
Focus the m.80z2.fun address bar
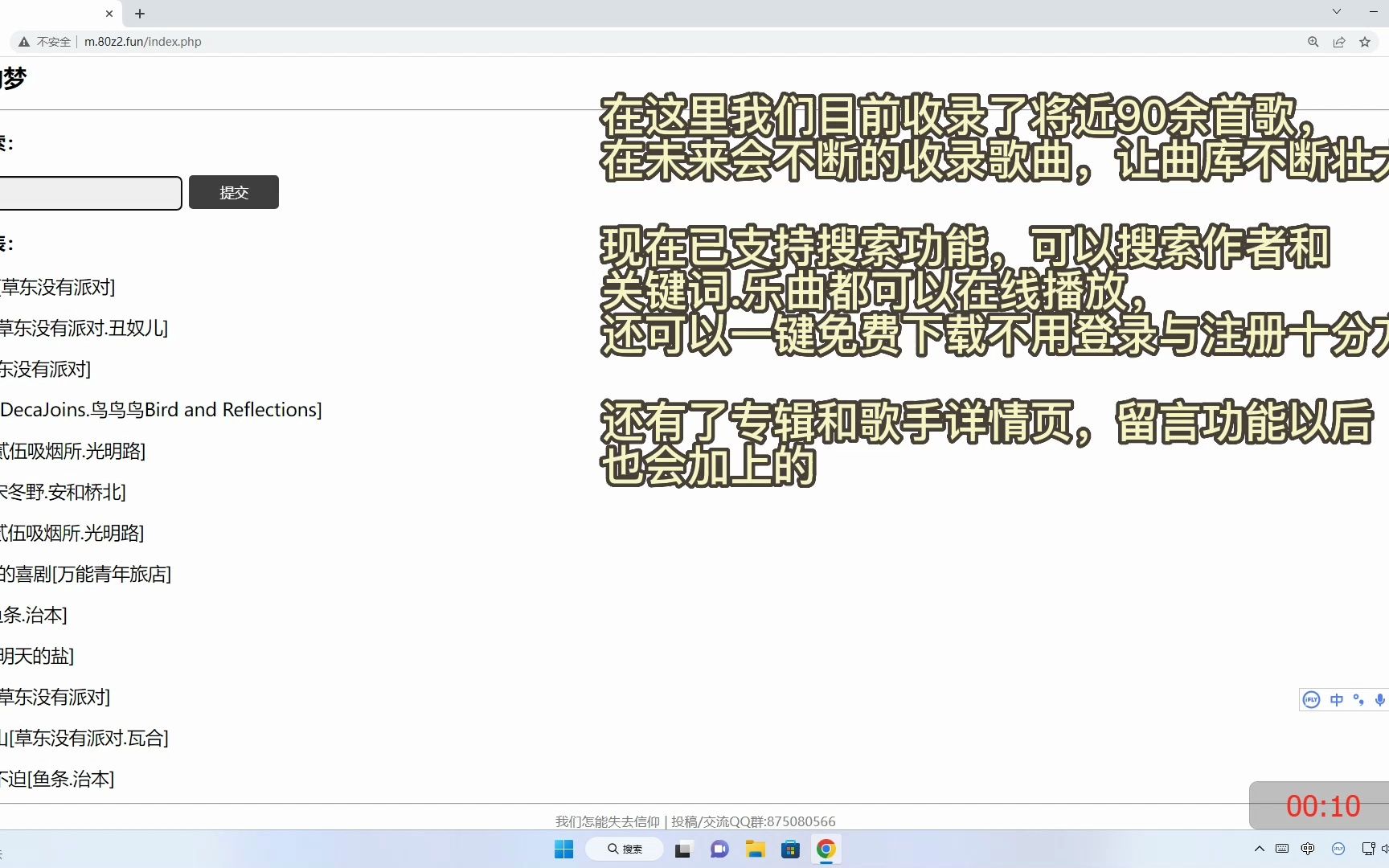coord(143,42)
